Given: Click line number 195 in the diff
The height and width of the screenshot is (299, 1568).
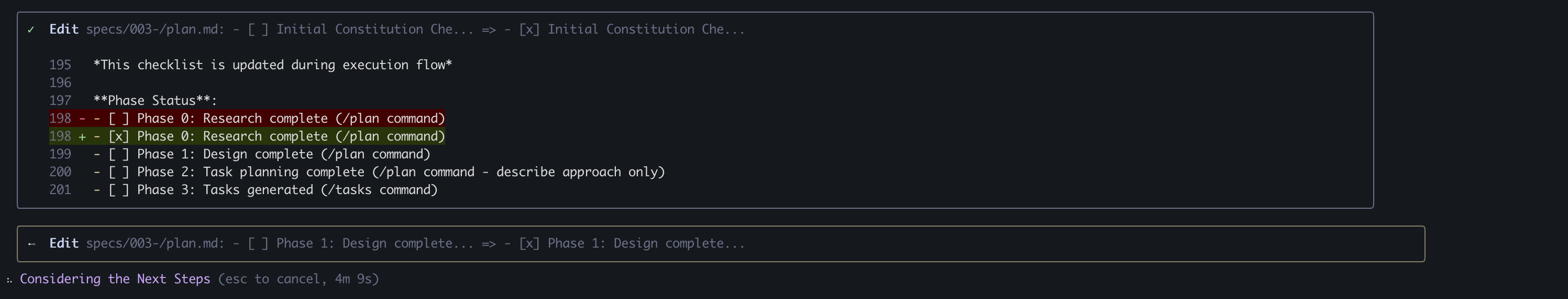Looking at the screenshot, I should tap(60, 65).
